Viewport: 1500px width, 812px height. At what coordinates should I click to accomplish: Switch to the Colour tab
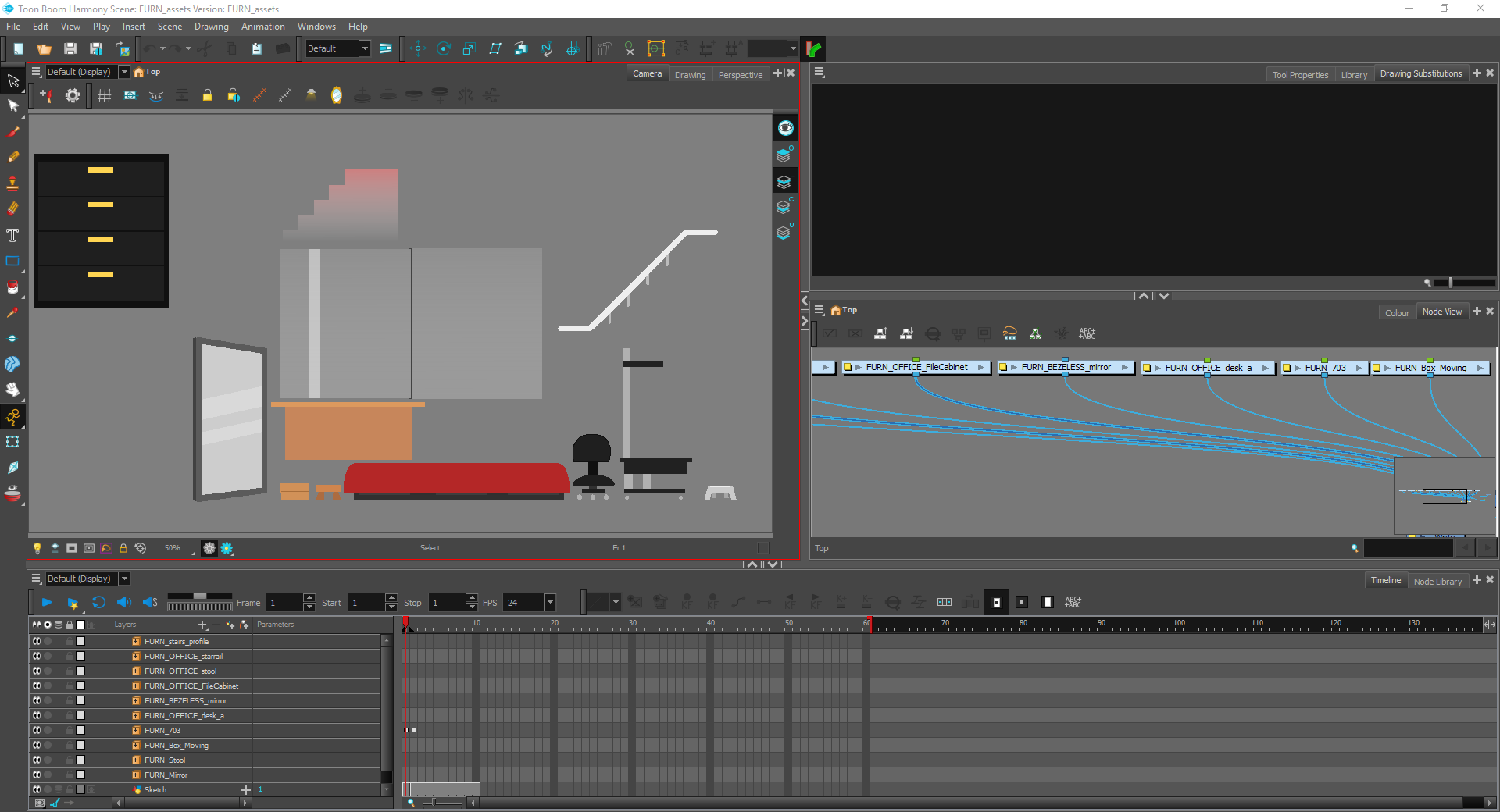pos(1397,313)
